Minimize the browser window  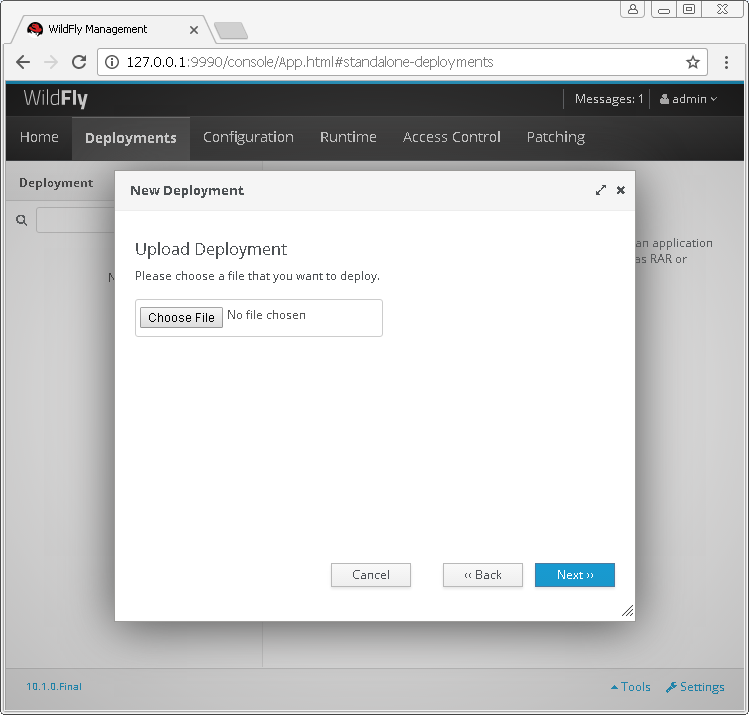663,9
